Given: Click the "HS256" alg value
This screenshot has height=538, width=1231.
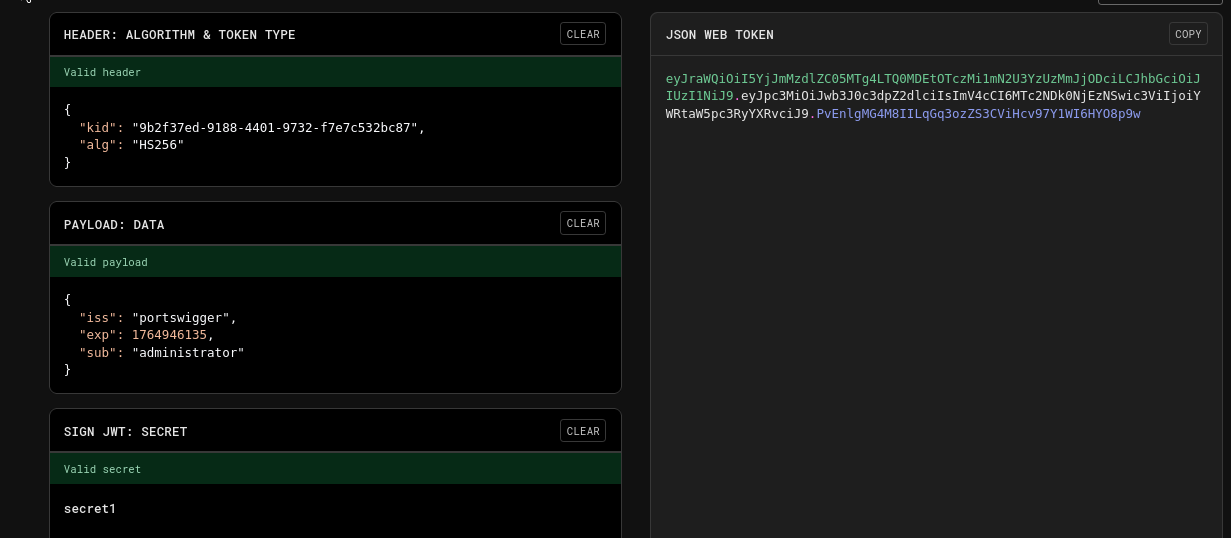Looking at the screenshot, I should click(158, 145).
